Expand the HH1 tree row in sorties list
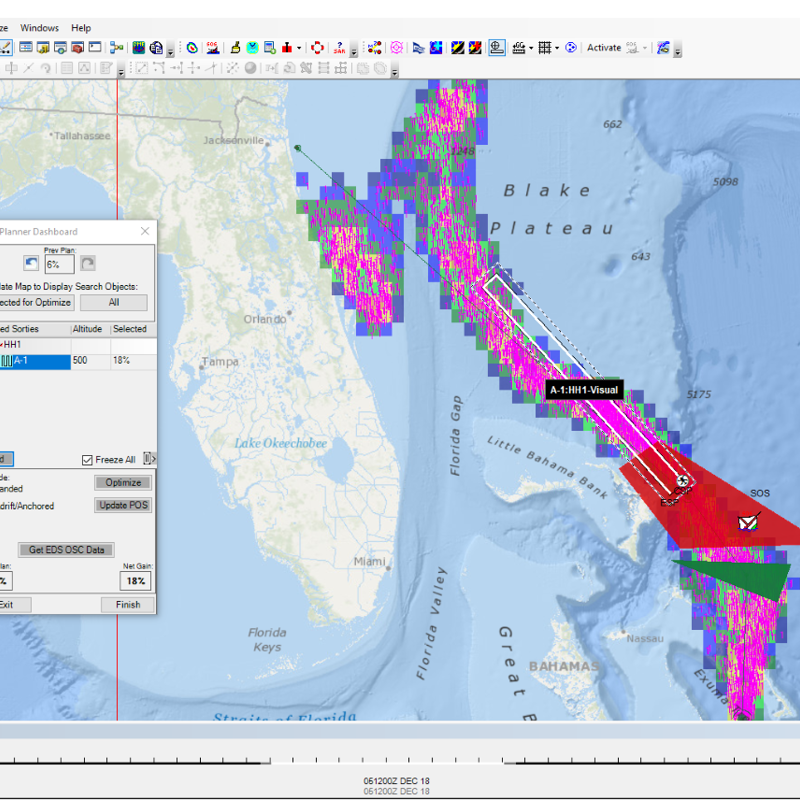The image size is (800, 800). (12, 344)
